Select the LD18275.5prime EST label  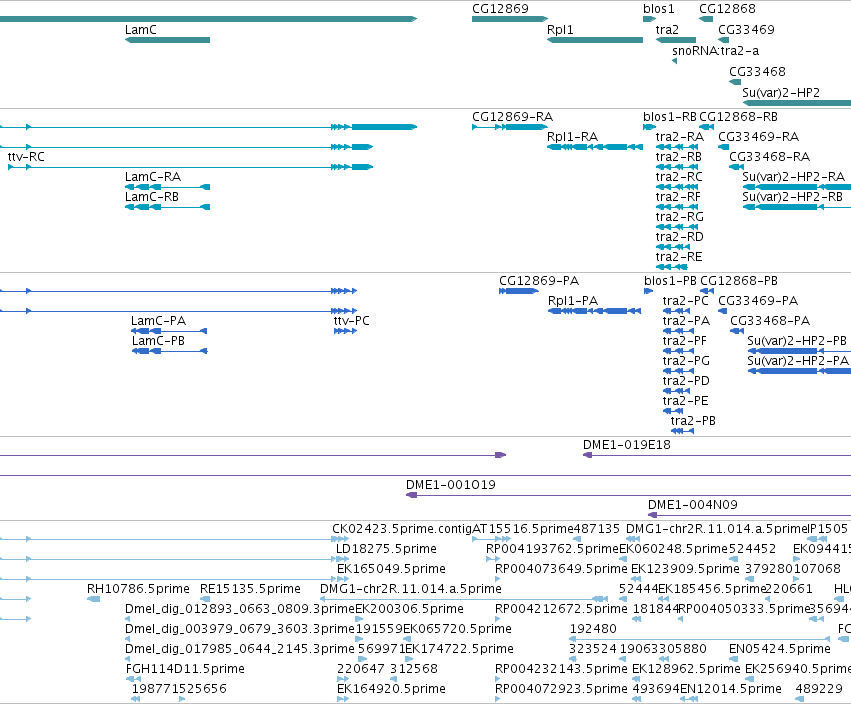click(x=386, y=549)
